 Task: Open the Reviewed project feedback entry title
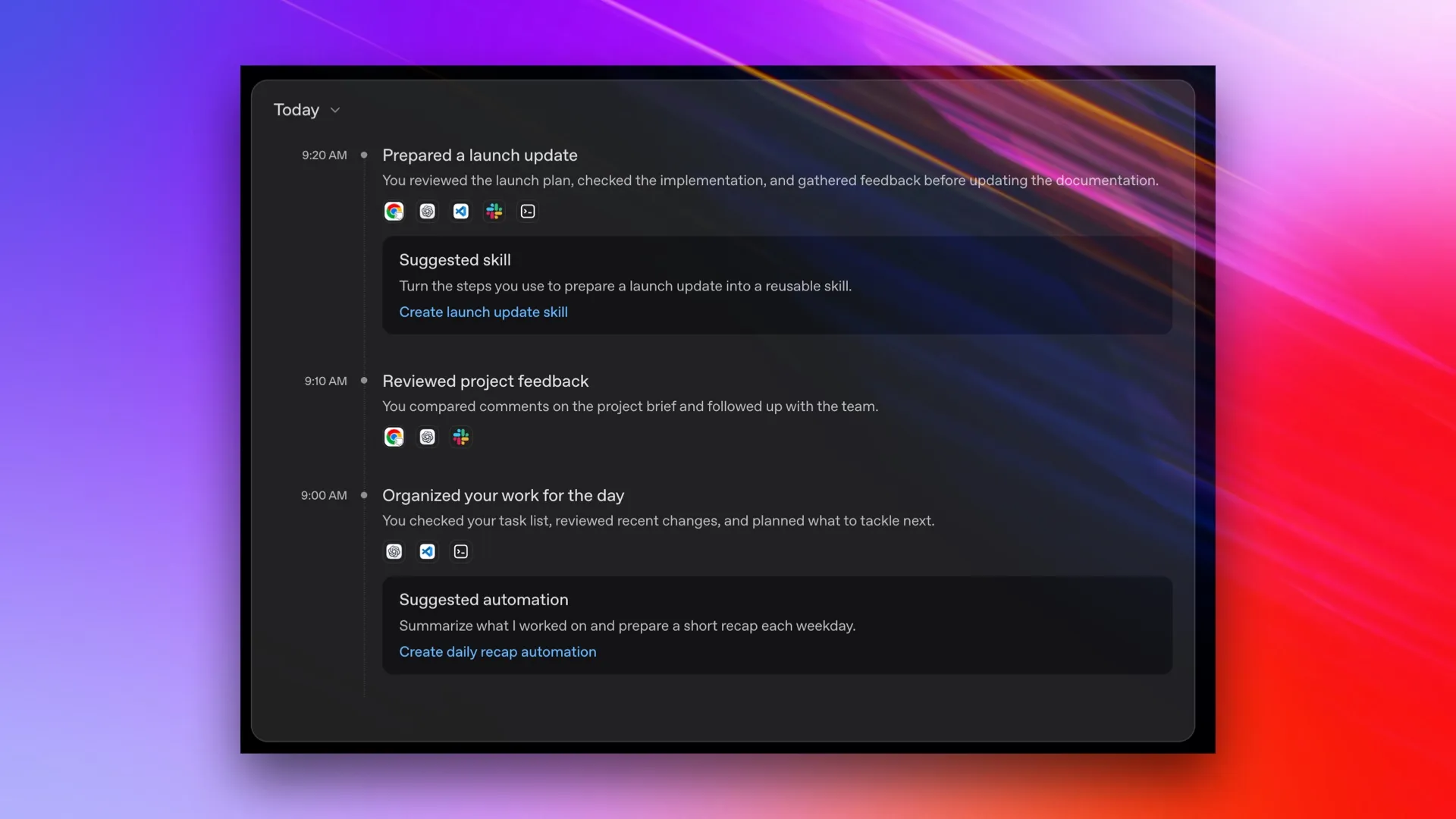point(485,381)
